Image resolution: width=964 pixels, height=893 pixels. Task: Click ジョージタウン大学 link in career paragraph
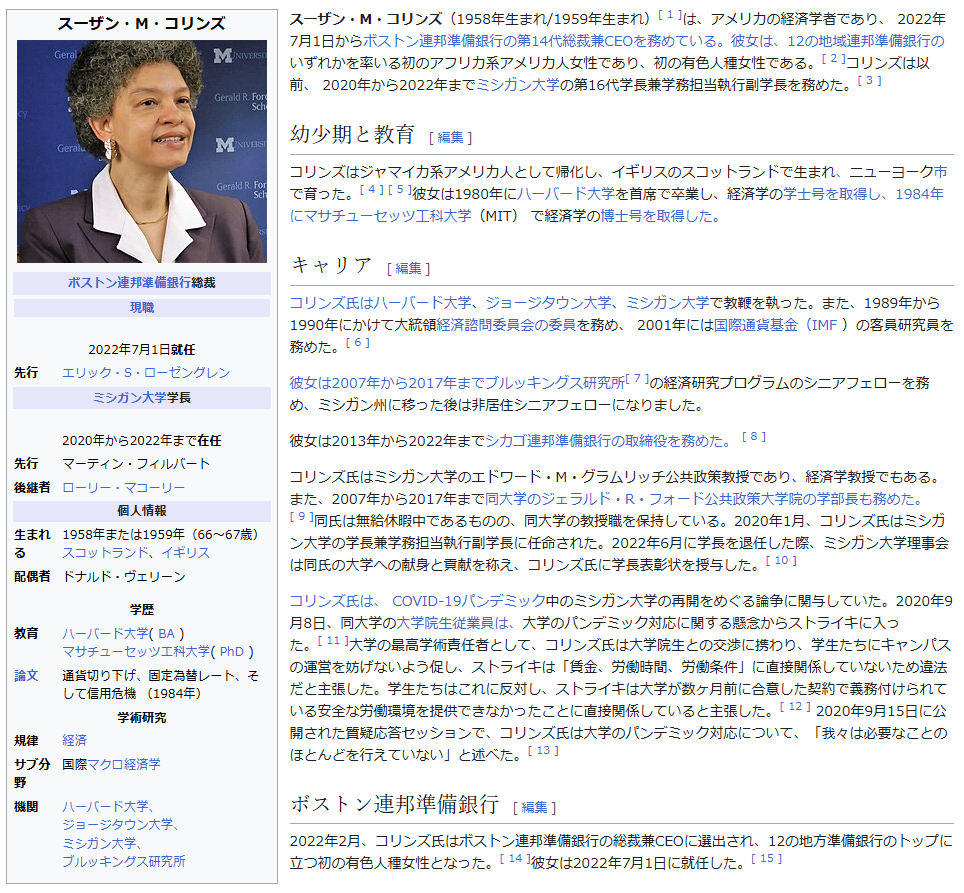(548, 303)
